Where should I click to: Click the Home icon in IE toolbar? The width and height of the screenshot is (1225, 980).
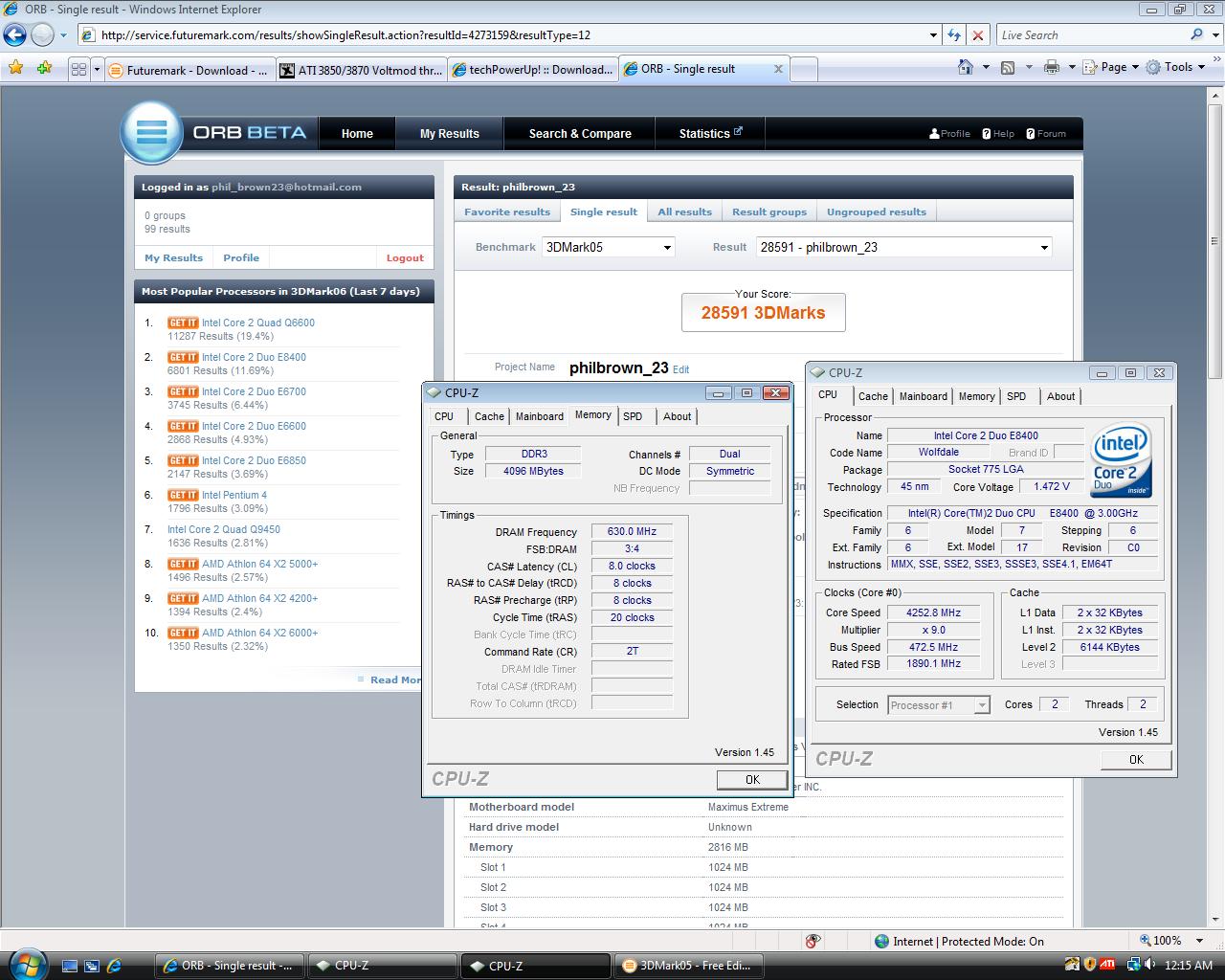click(967, 67)
